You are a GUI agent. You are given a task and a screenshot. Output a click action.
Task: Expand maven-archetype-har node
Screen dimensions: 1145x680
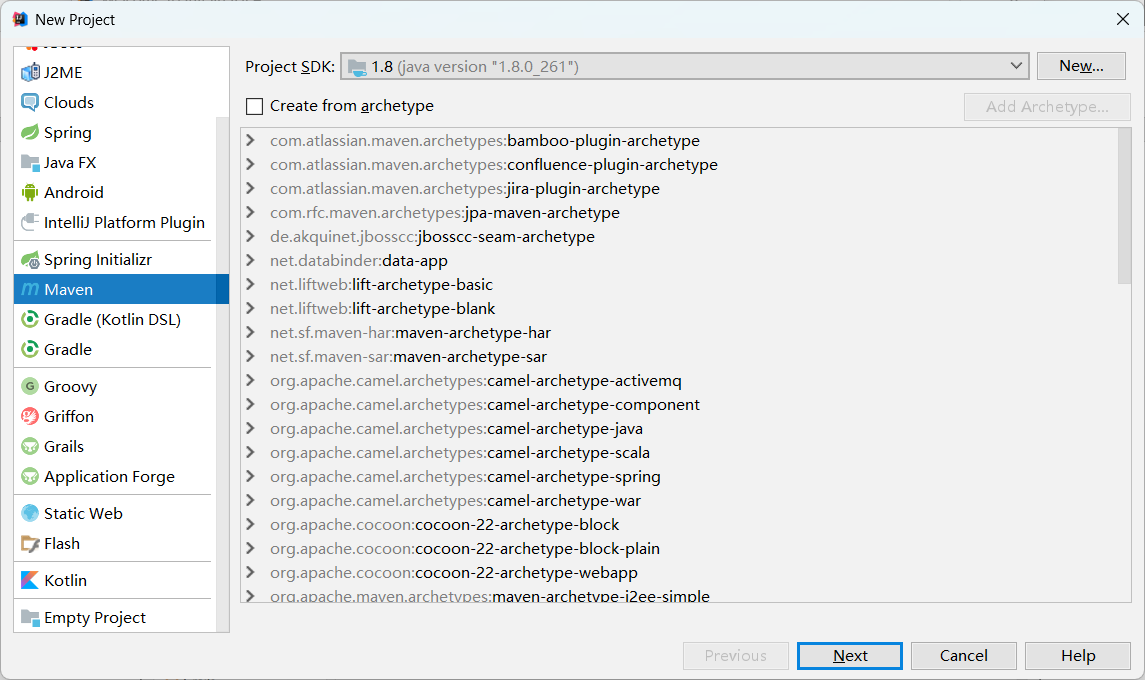tap(250, 332)
